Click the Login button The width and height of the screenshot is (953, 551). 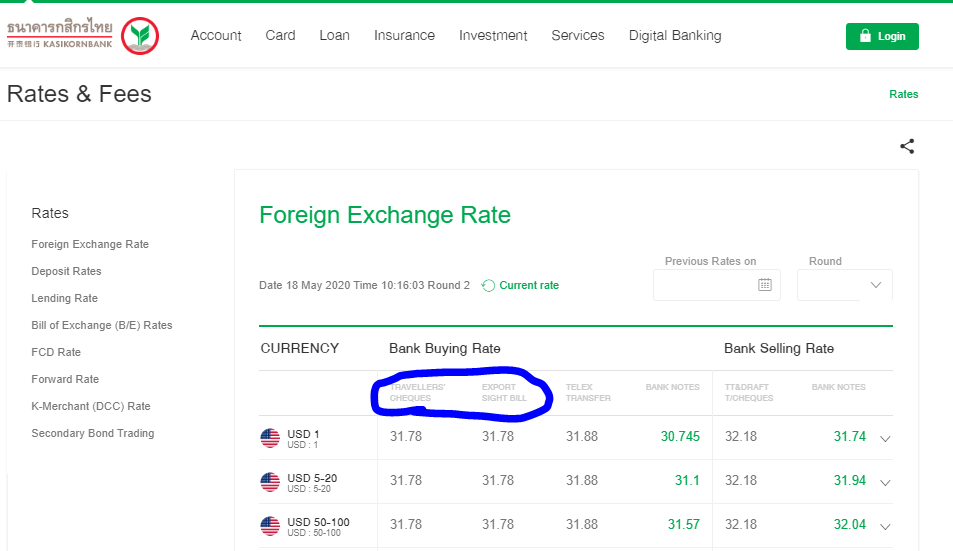click(881, 36)
